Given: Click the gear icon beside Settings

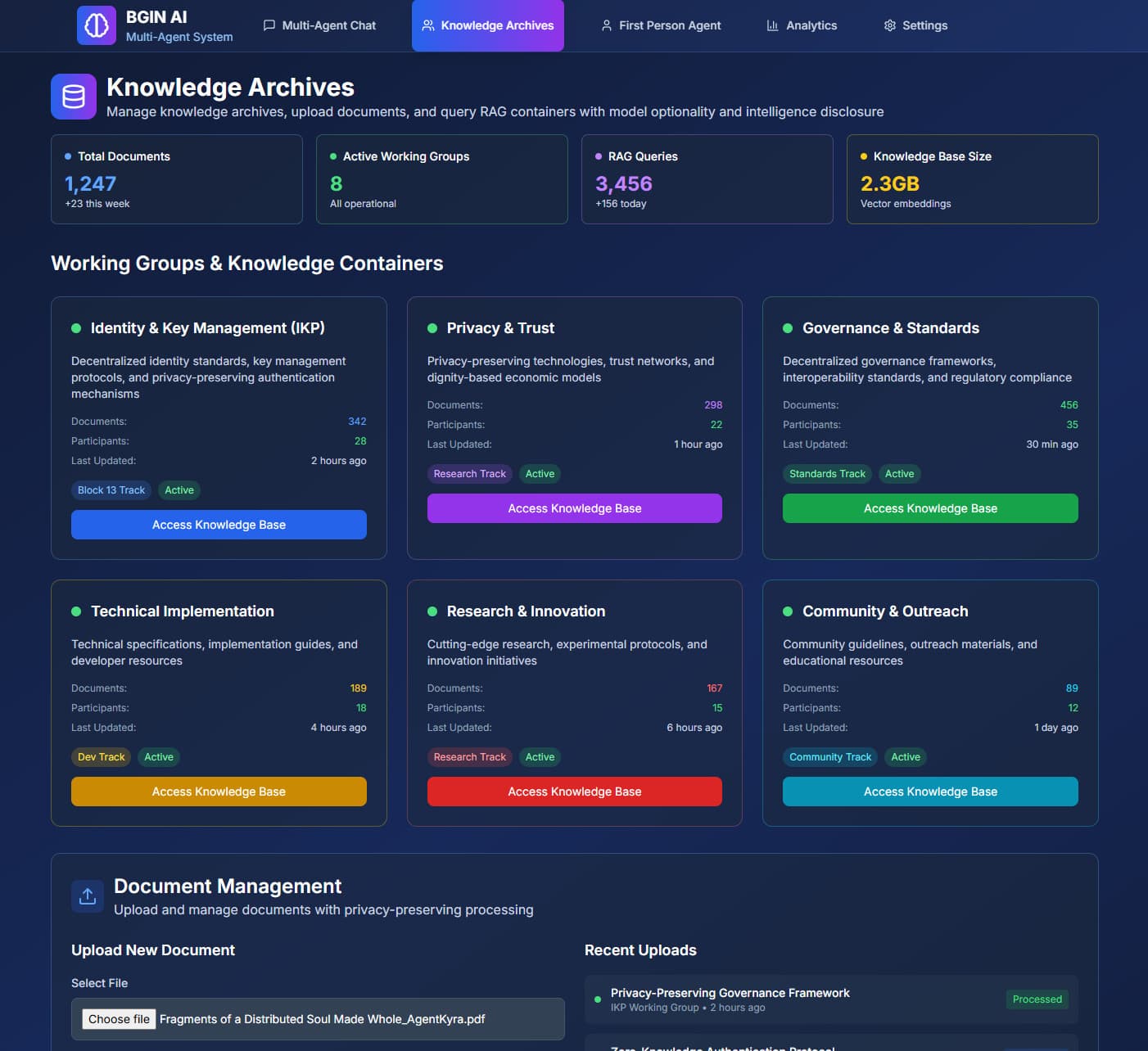Looking at the screenshot, I should point(889,25).
